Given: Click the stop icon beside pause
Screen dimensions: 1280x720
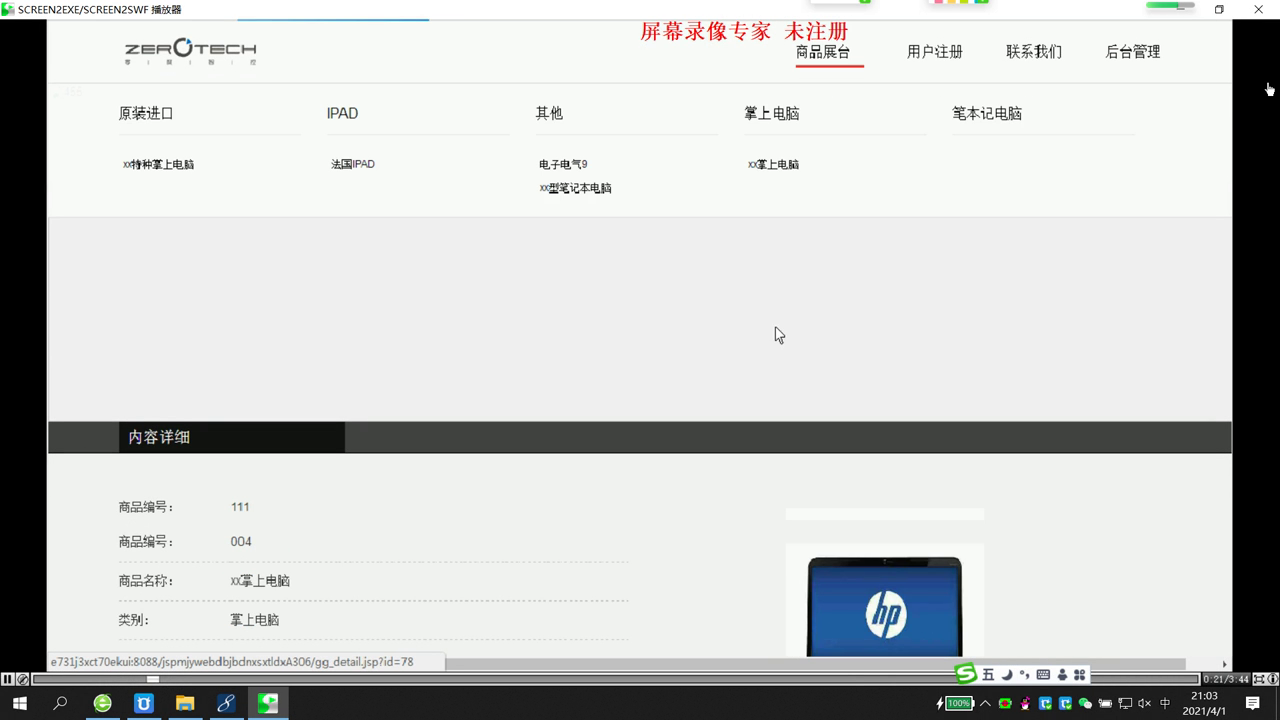Looking at the screenshot, I should 22,679.
